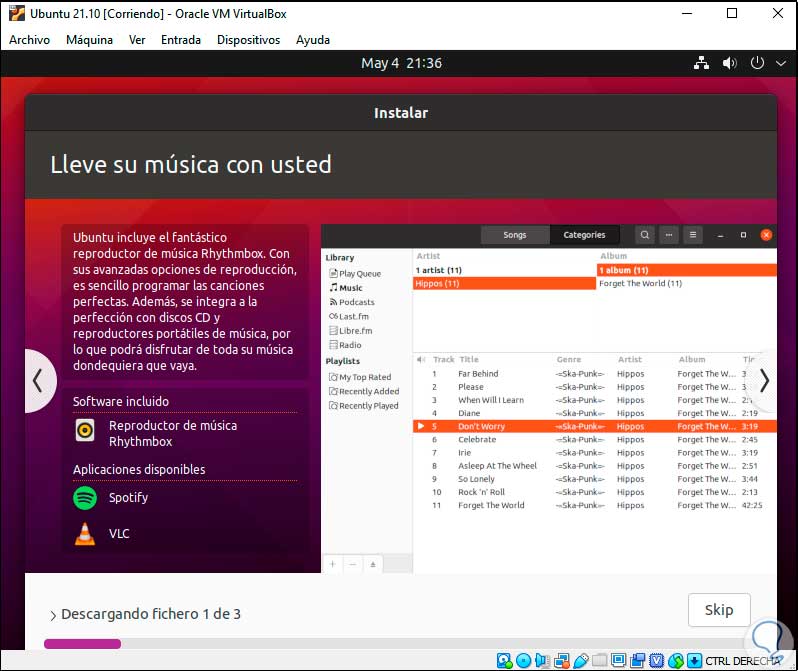Click the speaker column header icon
The height and width of the screenshot is (671, 798).
pos(421,359)
